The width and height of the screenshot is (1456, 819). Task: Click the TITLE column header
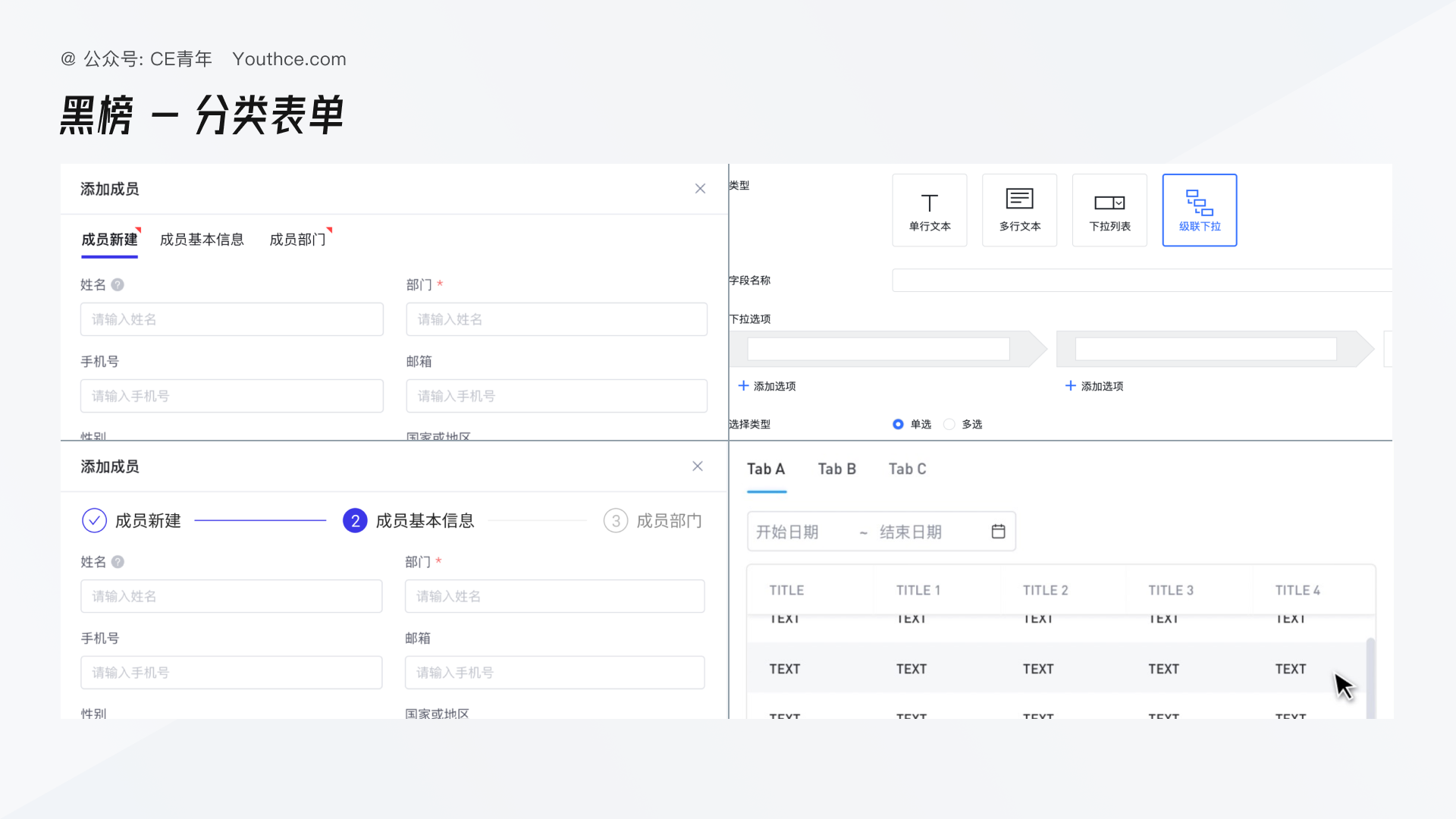tap(786, 590)
